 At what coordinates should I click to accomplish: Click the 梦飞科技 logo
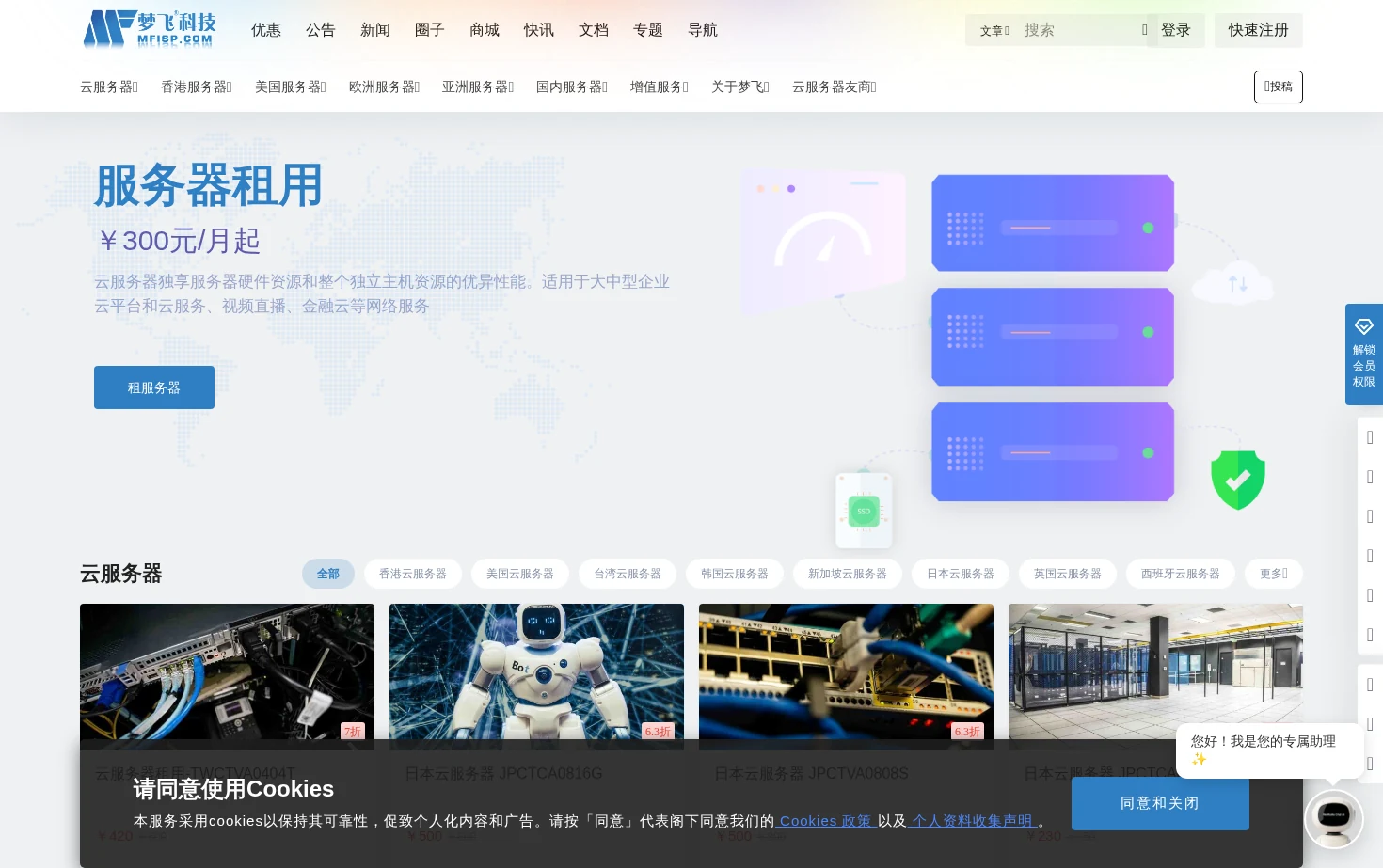[x=150, y=29]
